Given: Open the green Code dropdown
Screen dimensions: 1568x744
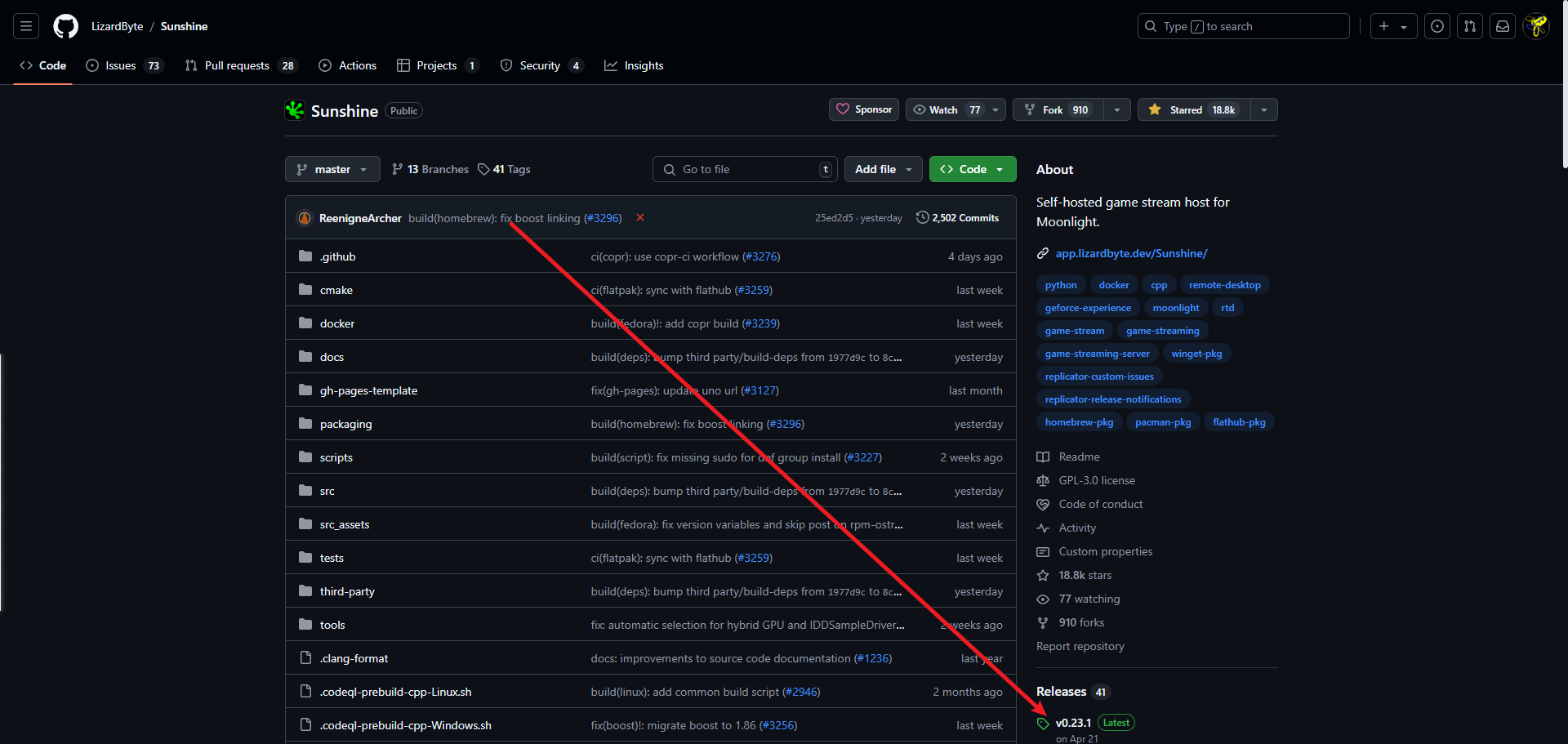Looking at the screenshot, I should point(973,169).
